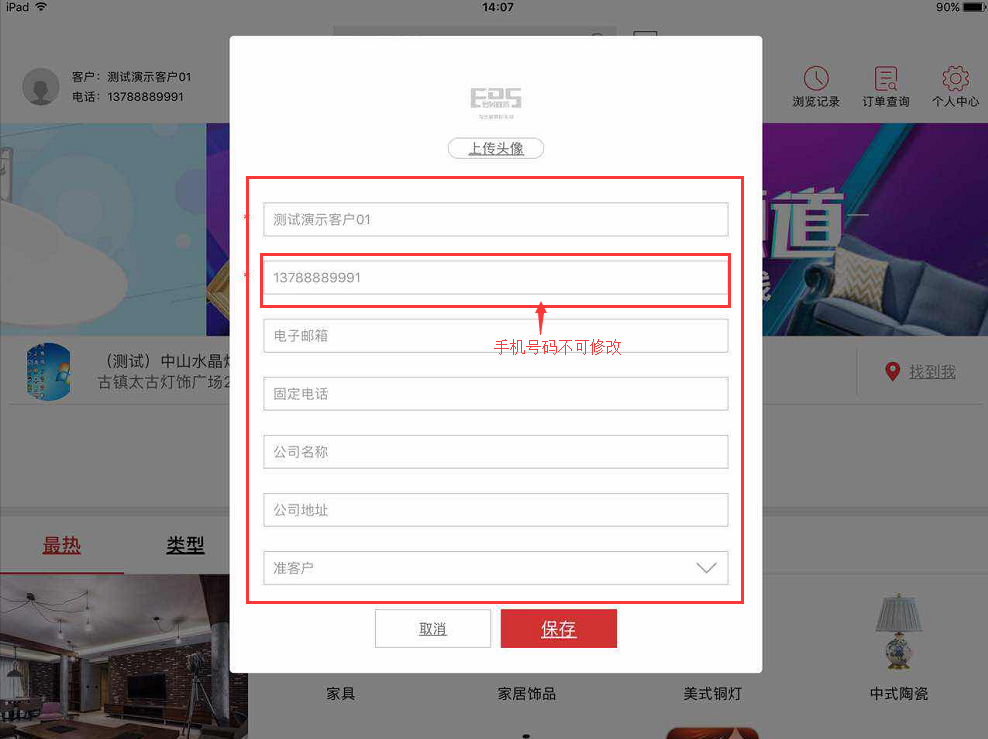Open the 个人中心 gear icon
The width and height of the screenshot is (988, 739).
(x=955, y=79)
